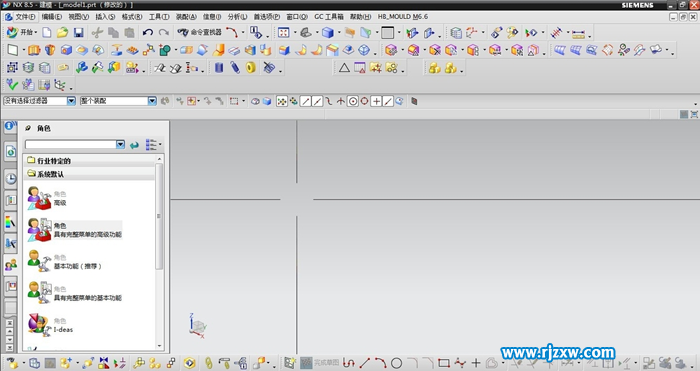Click the Cut scissors icon
700x371 pixels.
(97, 33)
